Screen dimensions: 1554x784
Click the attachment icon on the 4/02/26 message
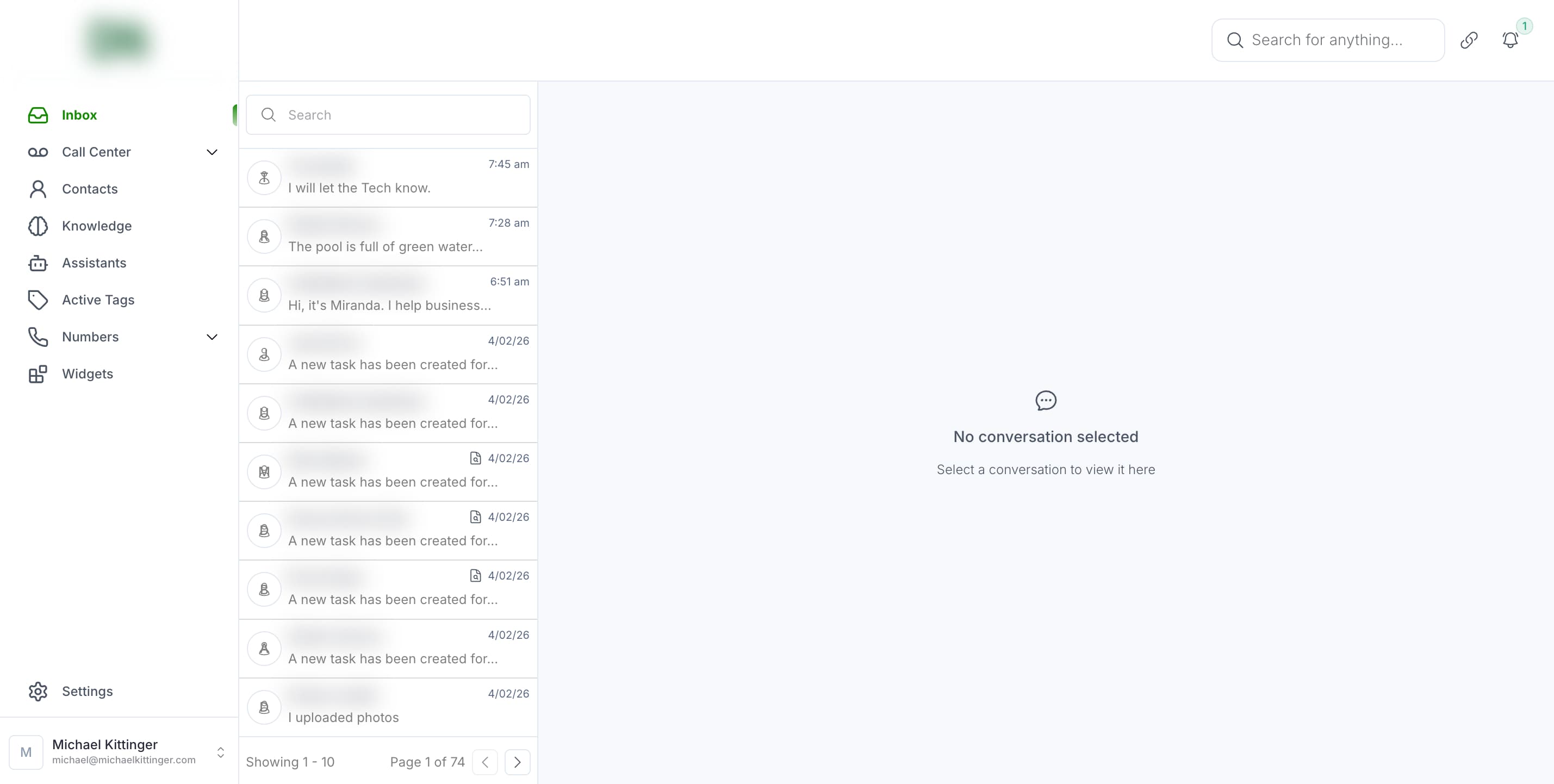pos(476,458)
